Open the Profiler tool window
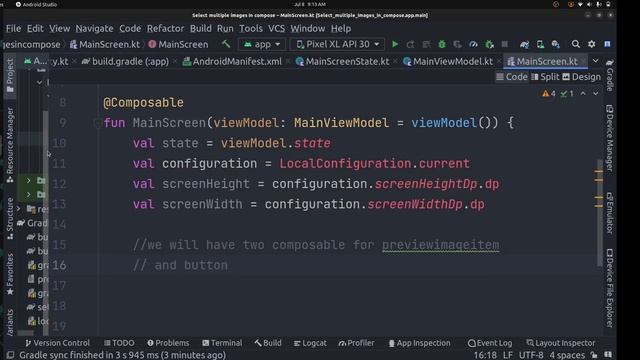Image resolution: width=640 pixels, height=360 pixels. (356, 343)
